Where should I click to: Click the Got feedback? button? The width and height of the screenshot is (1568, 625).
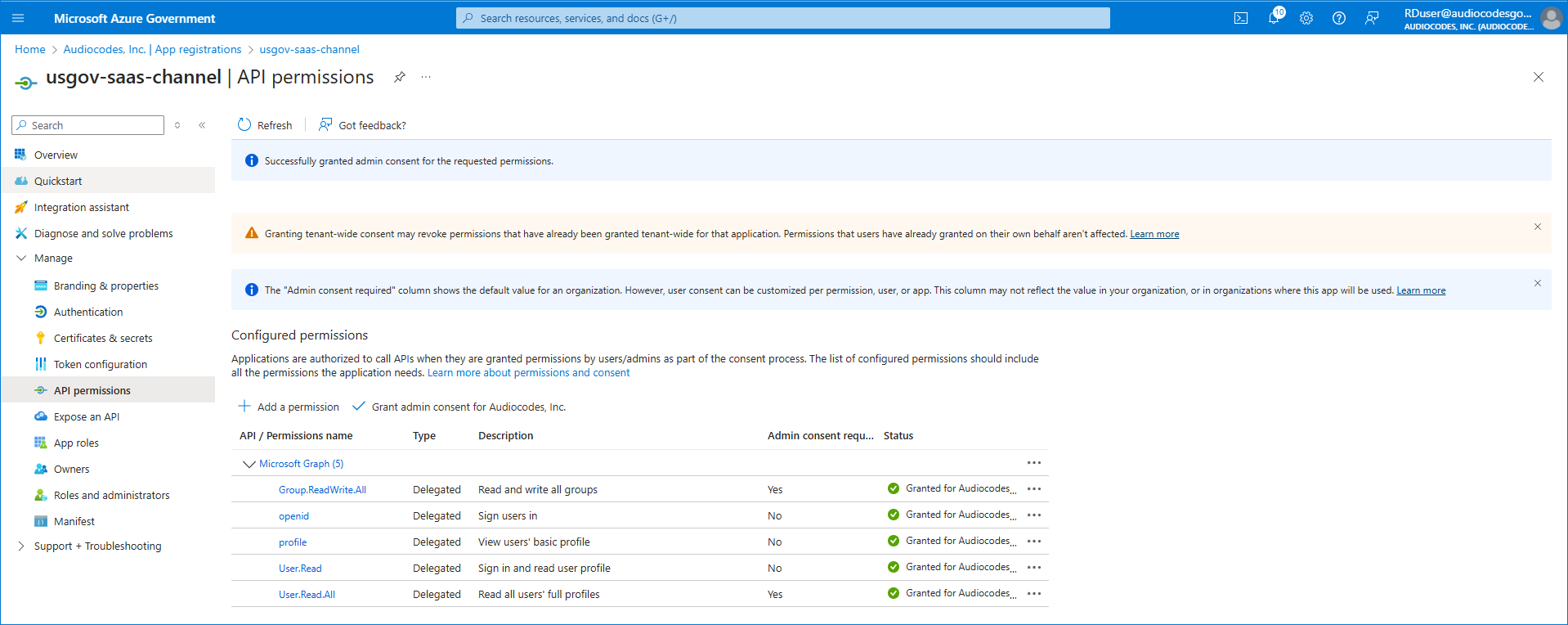tap(362, 125)
